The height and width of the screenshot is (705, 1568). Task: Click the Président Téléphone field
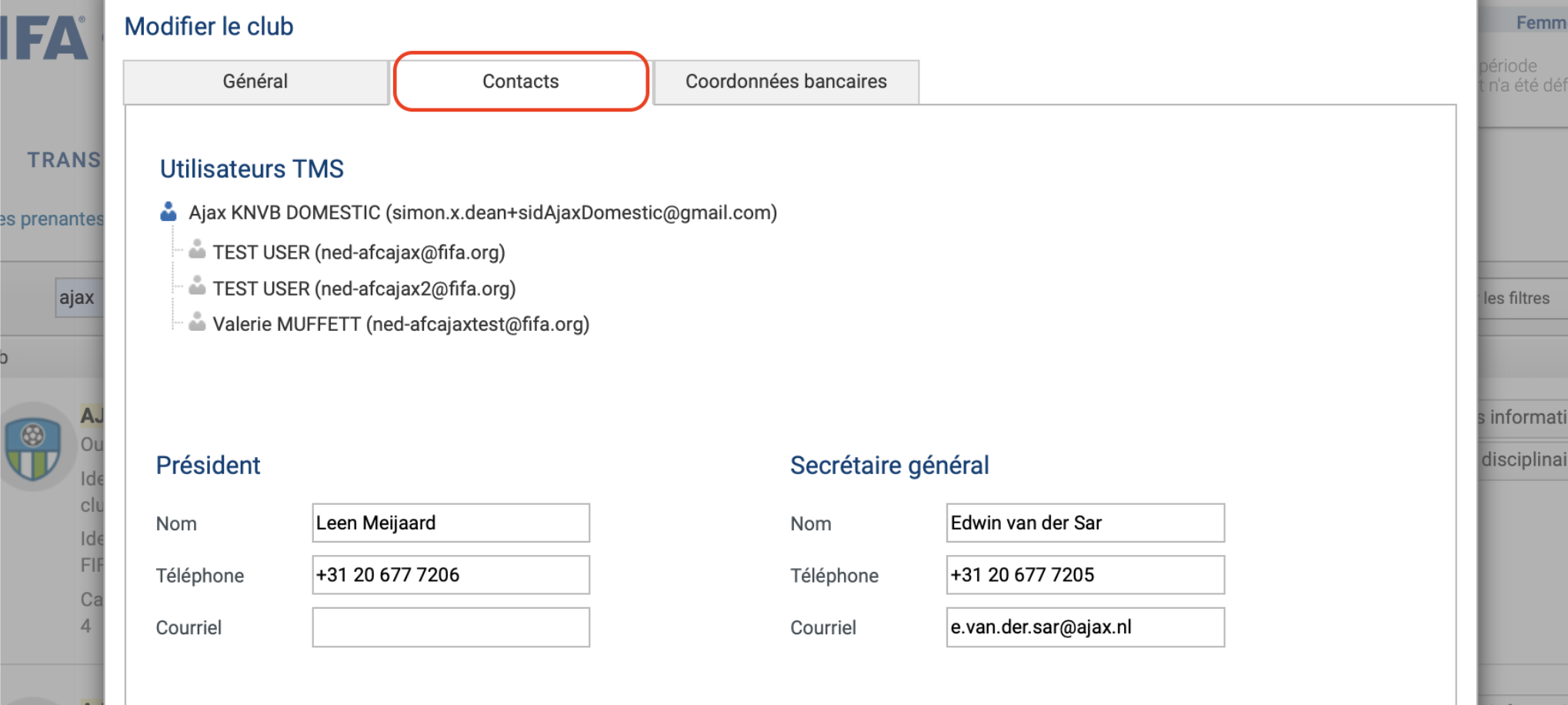[451, 575]
